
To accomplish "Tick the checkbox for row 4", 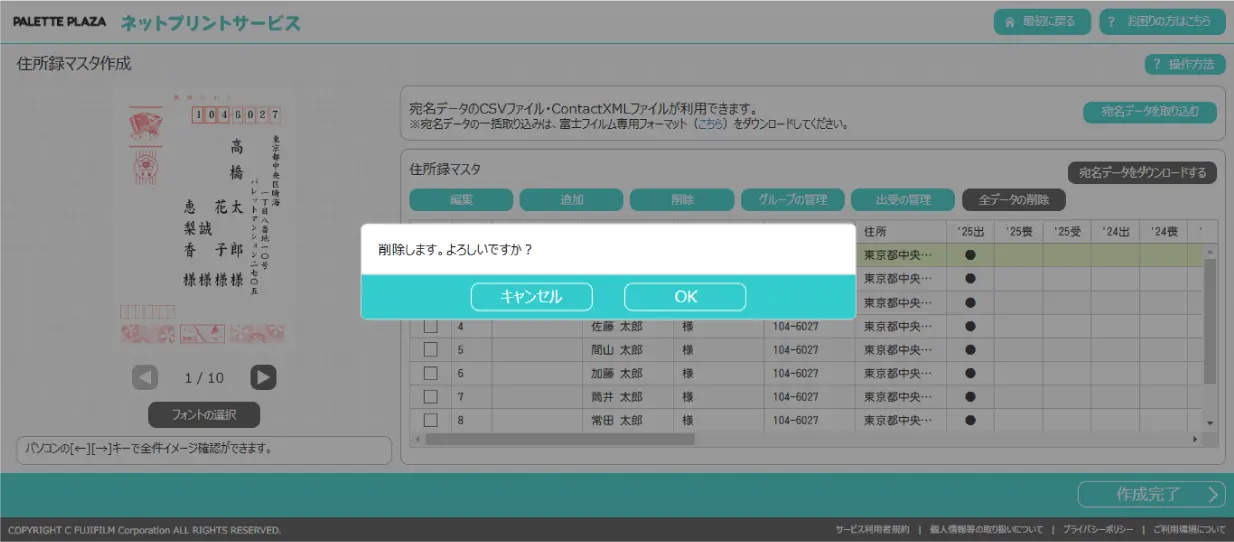I will click(x=430, y=327).
